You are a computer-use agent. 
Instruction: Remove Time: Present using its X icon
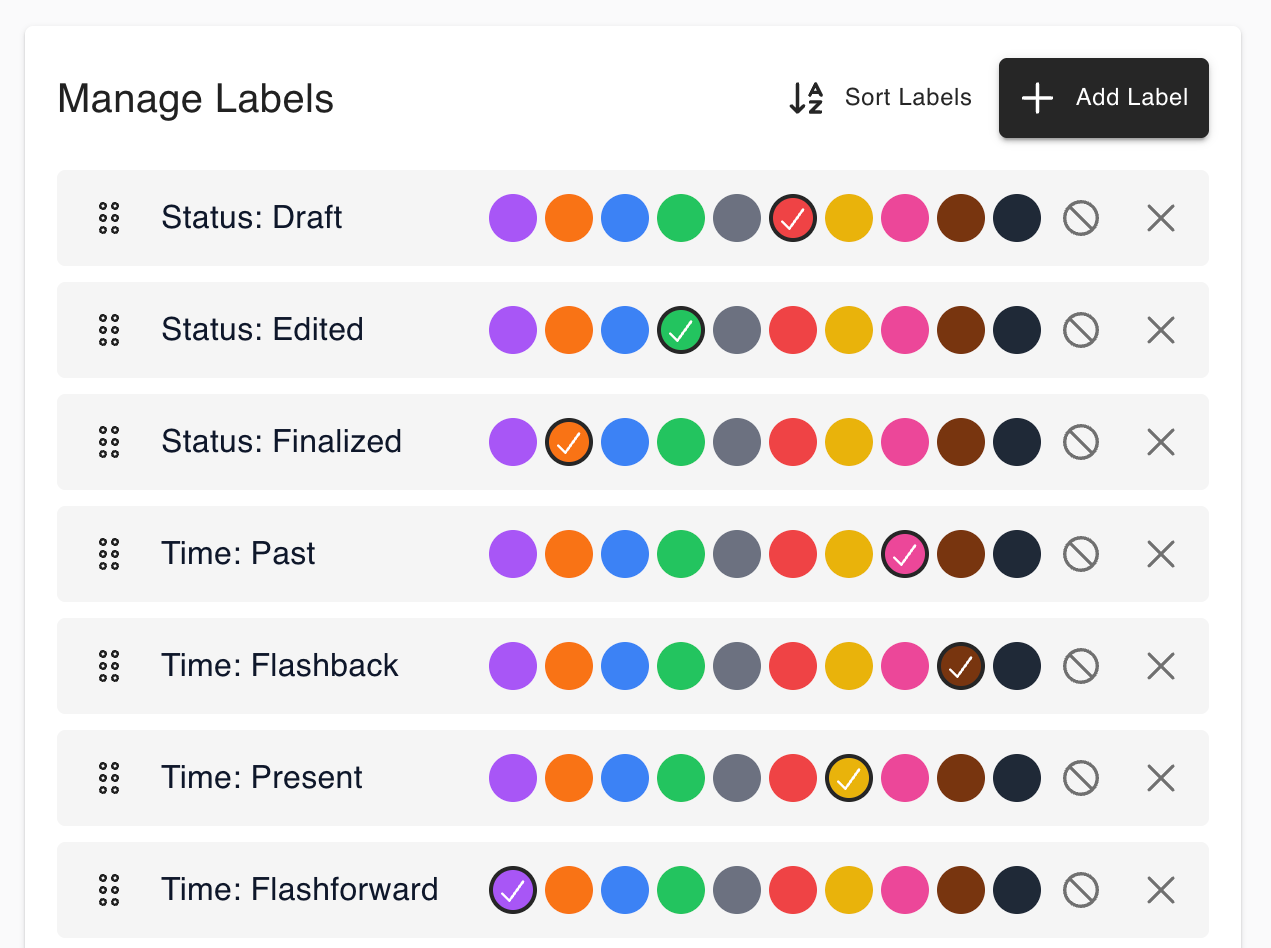click(1160, 777)
